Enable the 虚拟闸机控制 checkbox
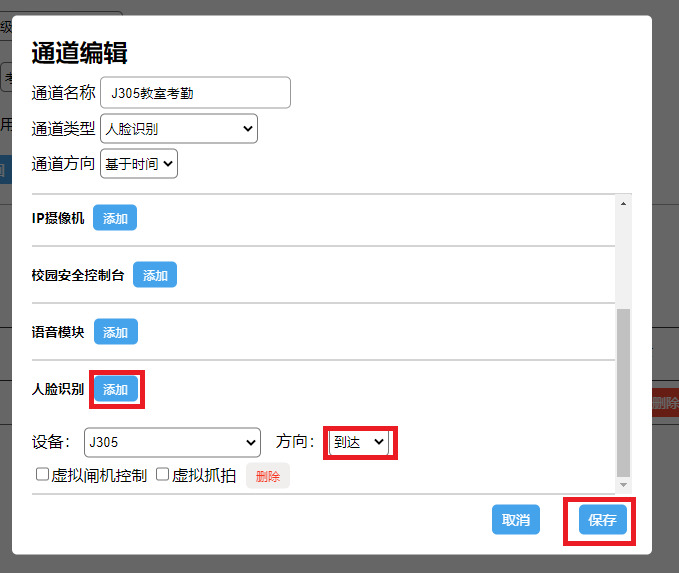The image size is (679, 573). 43,475
